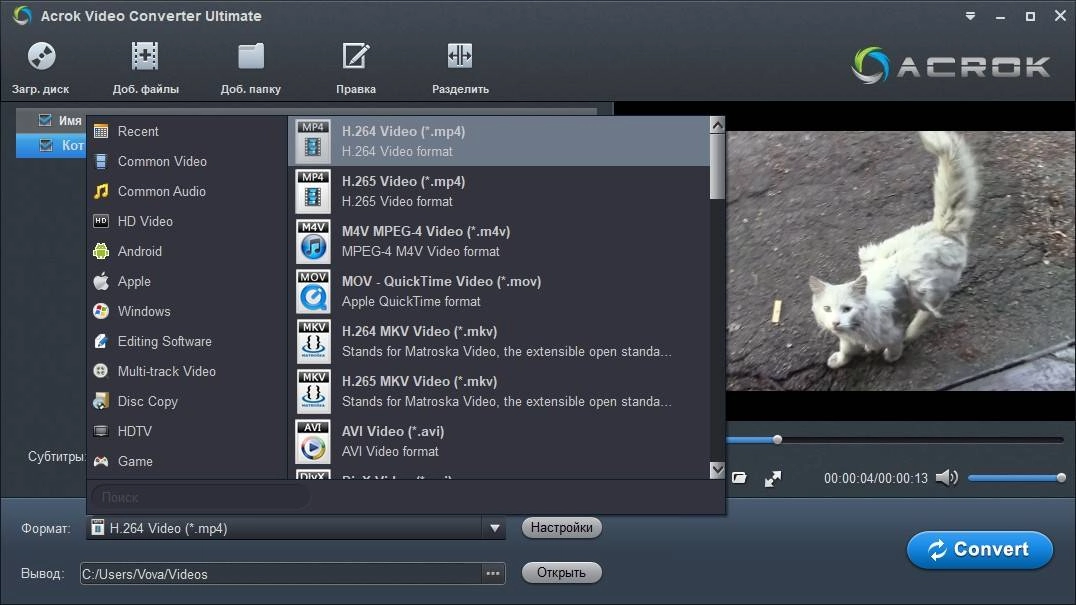Viewport: 1076px width, 605px height.
Task: Click the 'Apple QuickTime format' description text
Action: pos(411,301)
